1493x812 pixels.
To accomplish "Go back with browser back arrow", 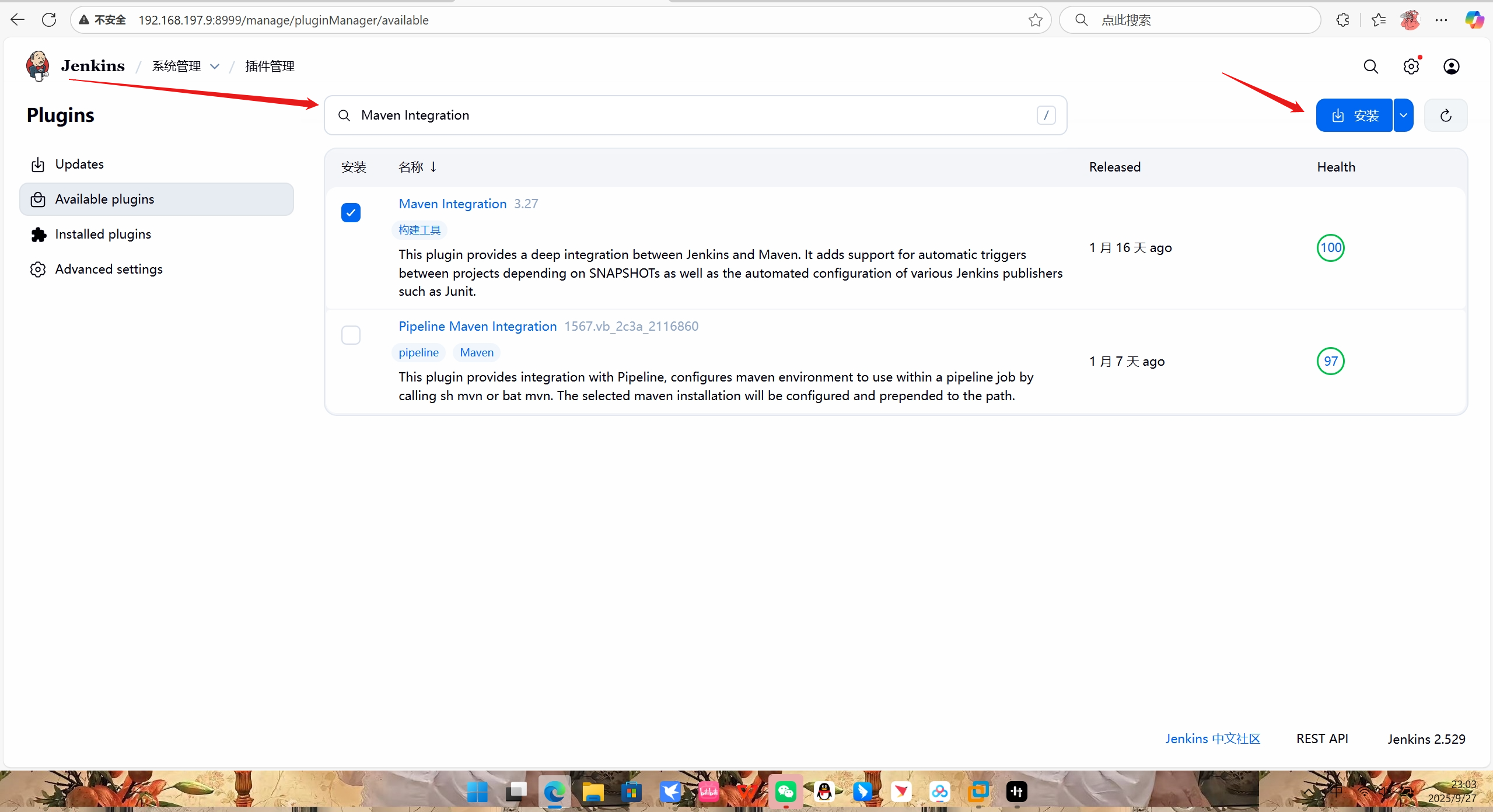I will coord(18,20).
